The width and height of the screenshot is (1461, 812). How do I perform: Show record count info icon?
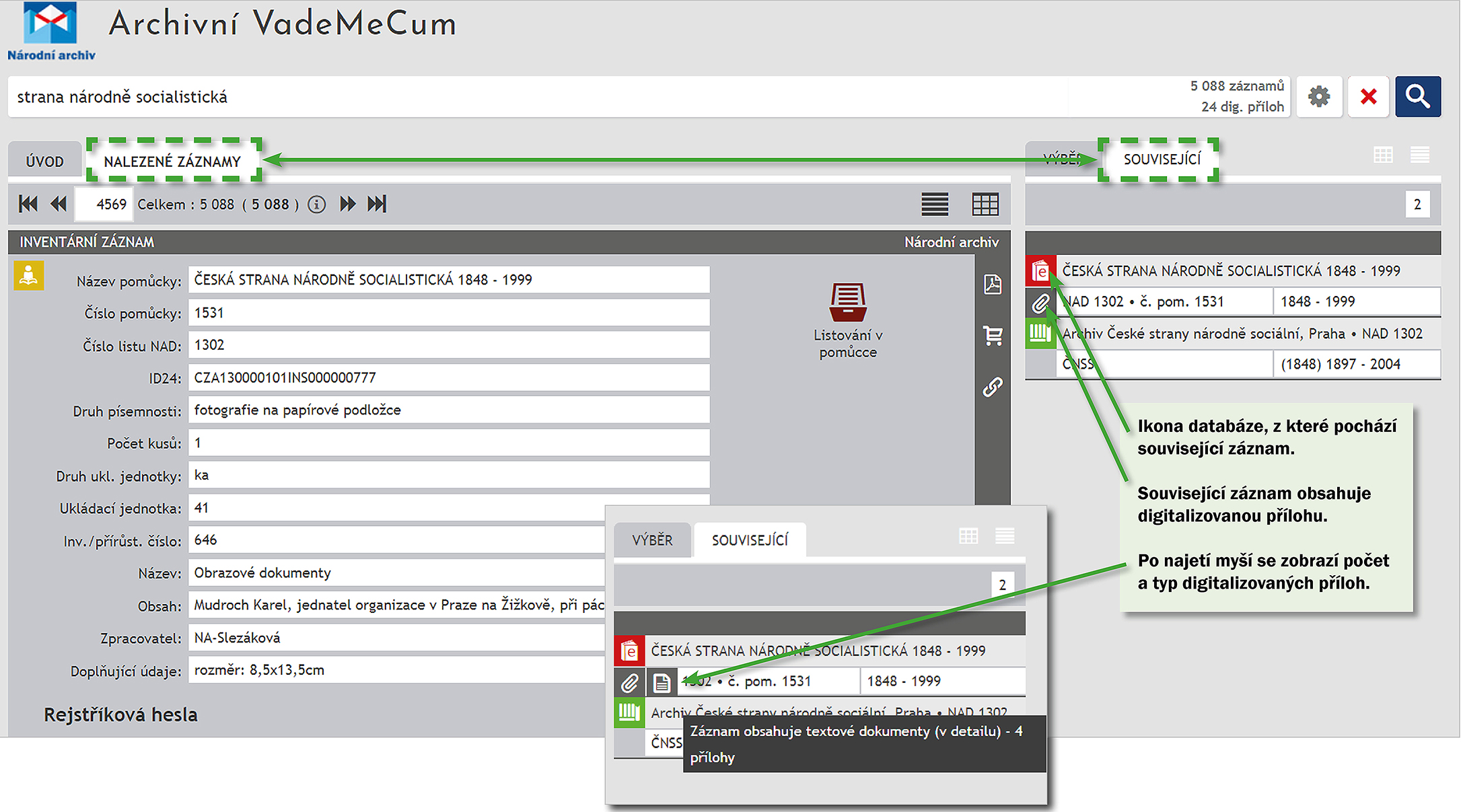point(316,205)
